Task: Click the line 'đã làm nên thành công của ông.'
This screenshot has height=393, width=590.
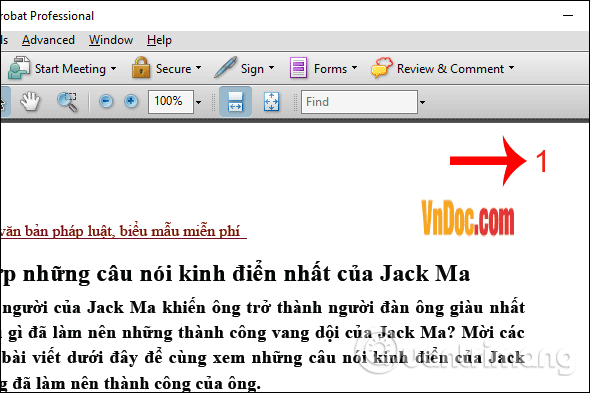Action: click(136, 384)
